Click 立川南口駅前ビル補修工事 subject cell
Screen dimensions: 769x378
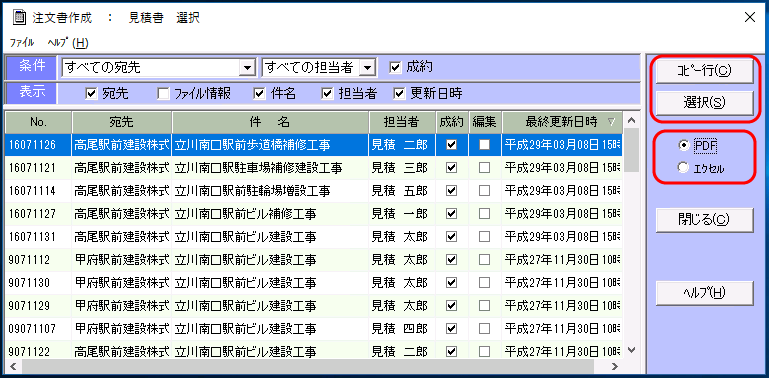tap(270, 214)
